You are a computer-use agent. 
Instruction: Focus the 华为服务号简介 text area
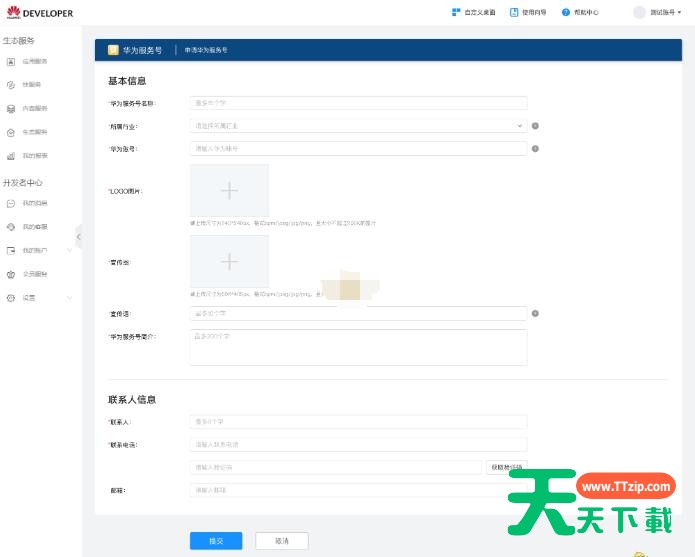[358, 347]
